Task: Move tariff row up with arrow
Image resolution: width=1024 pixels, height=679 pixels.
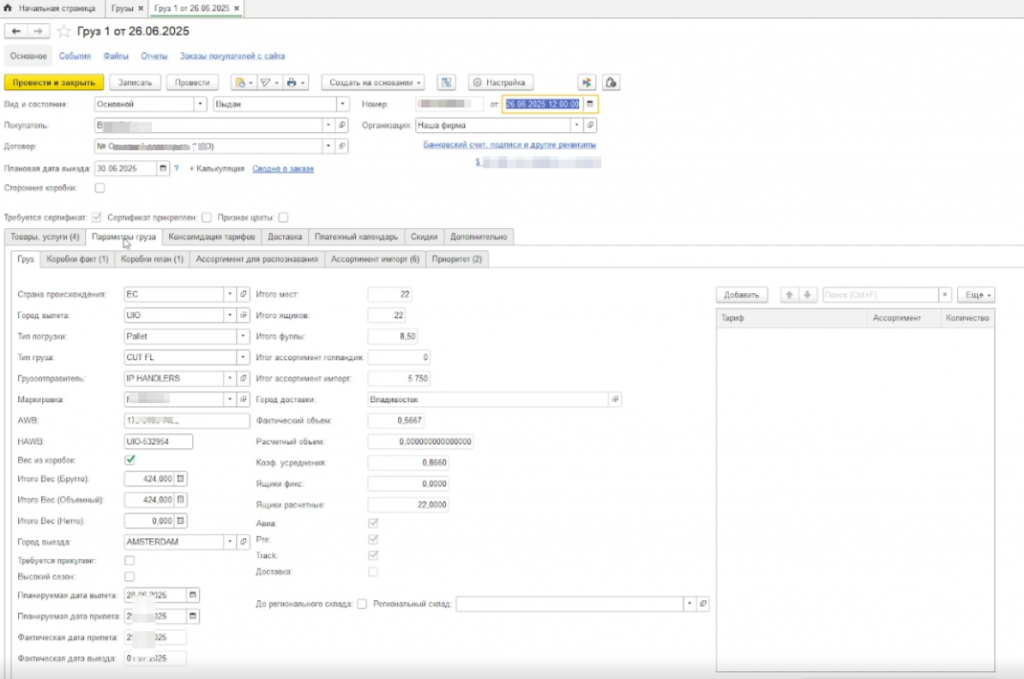Action: (x=790, y=295)
